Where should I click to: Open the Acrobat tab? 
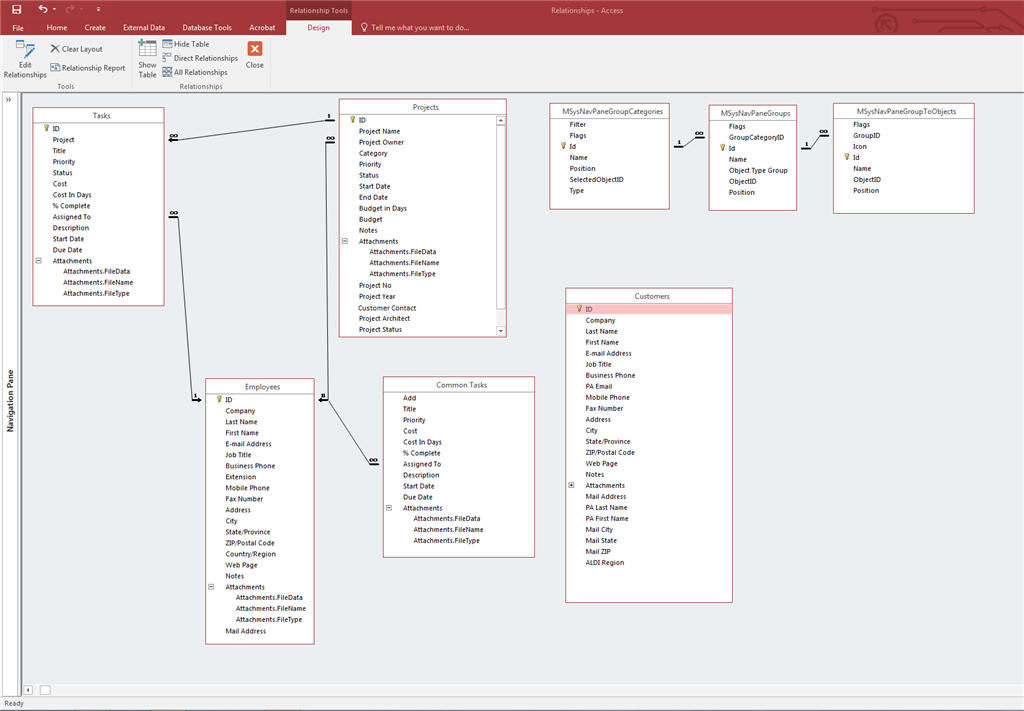(x=262, y=27)
